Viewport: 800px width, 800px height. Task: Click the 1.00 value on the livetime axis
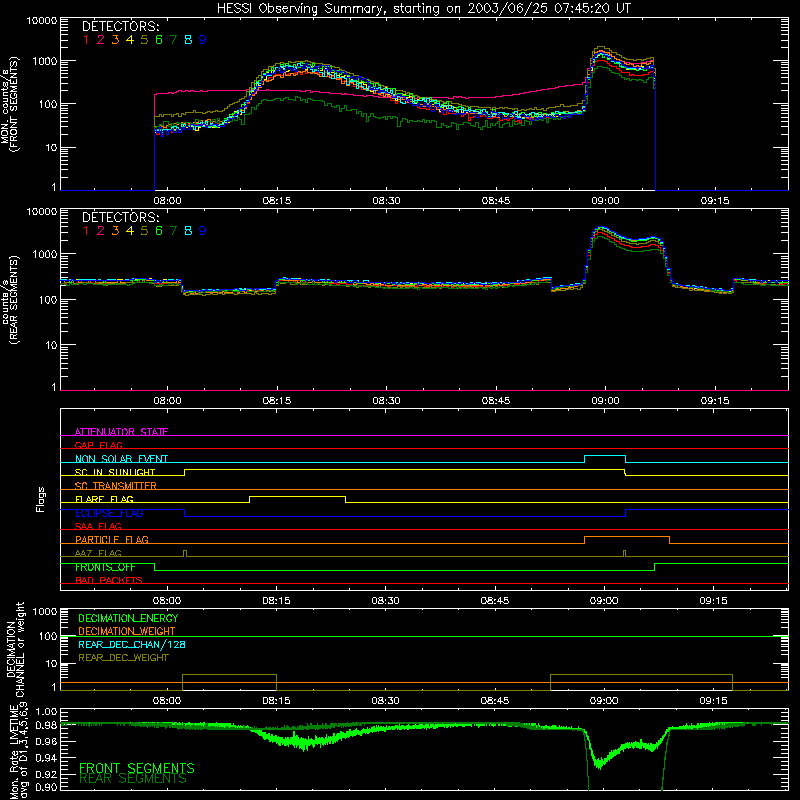point(46,712)
